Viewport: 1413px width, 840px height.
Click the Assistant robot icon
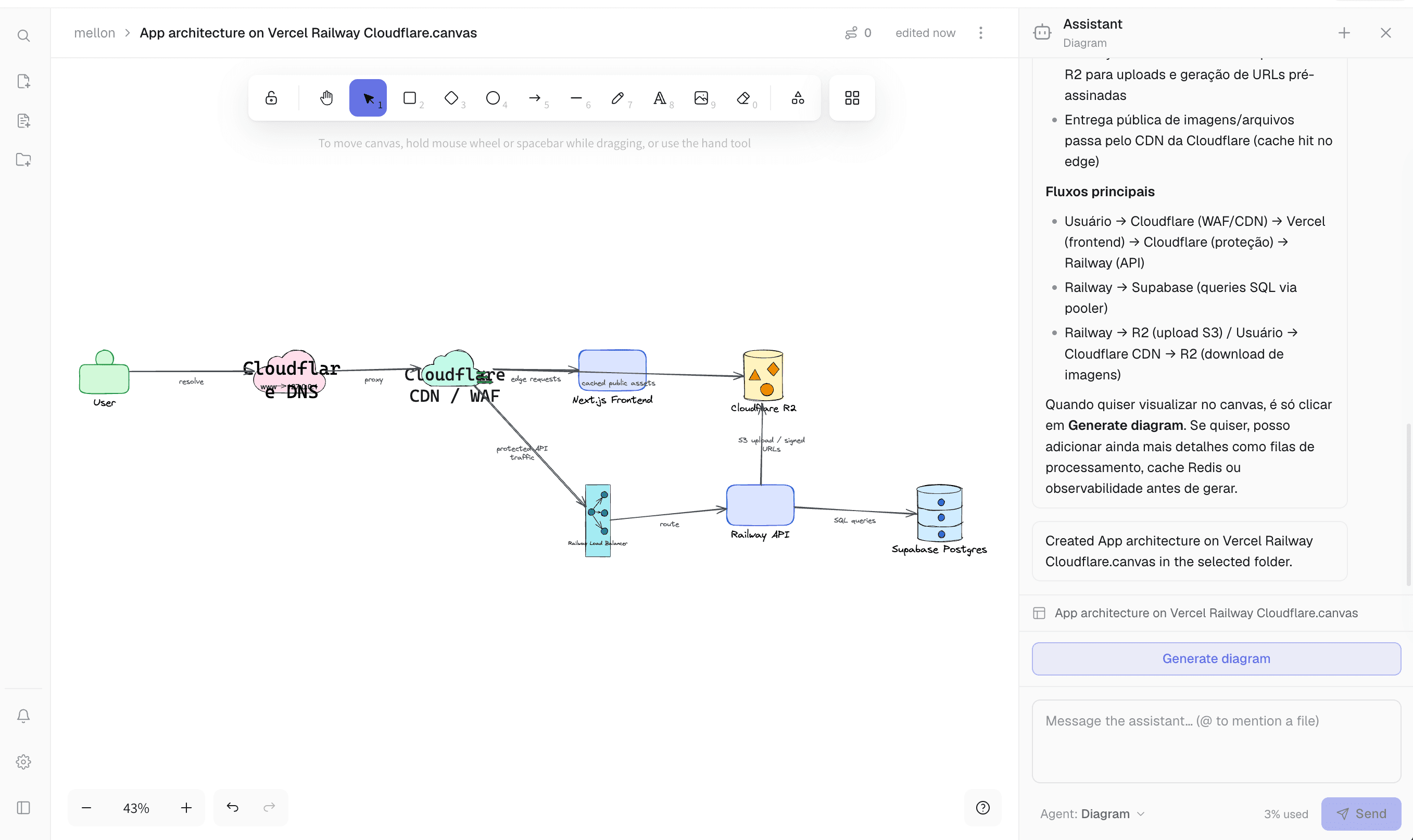coord(1042,33)
